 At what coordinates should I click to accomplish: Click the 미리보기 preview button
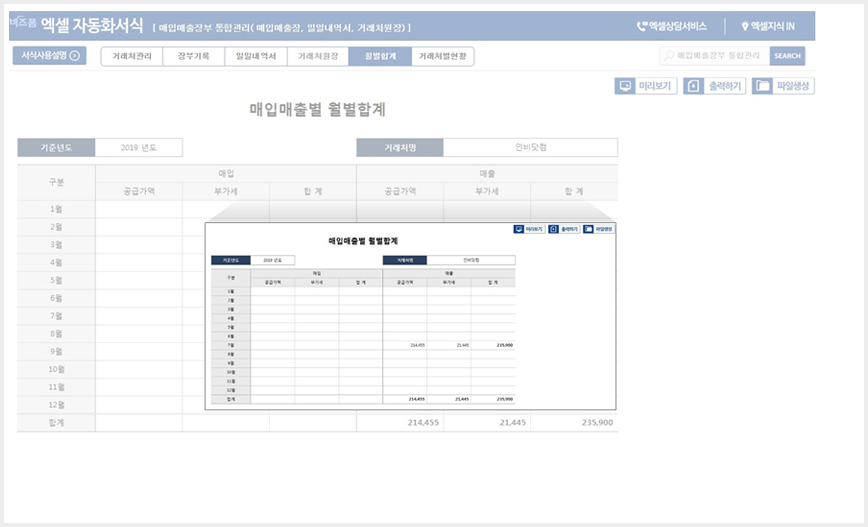[645, 86]
